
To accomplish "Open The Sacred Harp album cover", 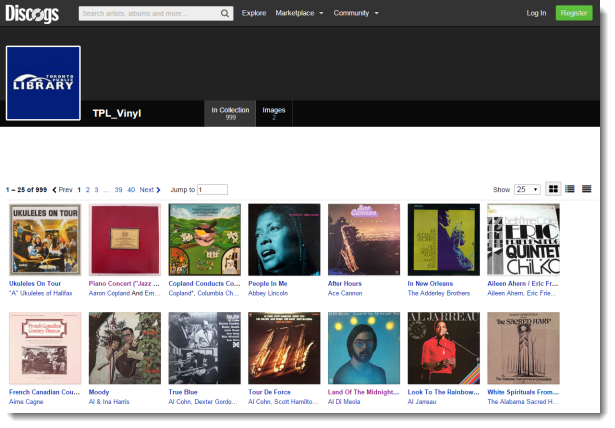I will click(x=523, y=348).
